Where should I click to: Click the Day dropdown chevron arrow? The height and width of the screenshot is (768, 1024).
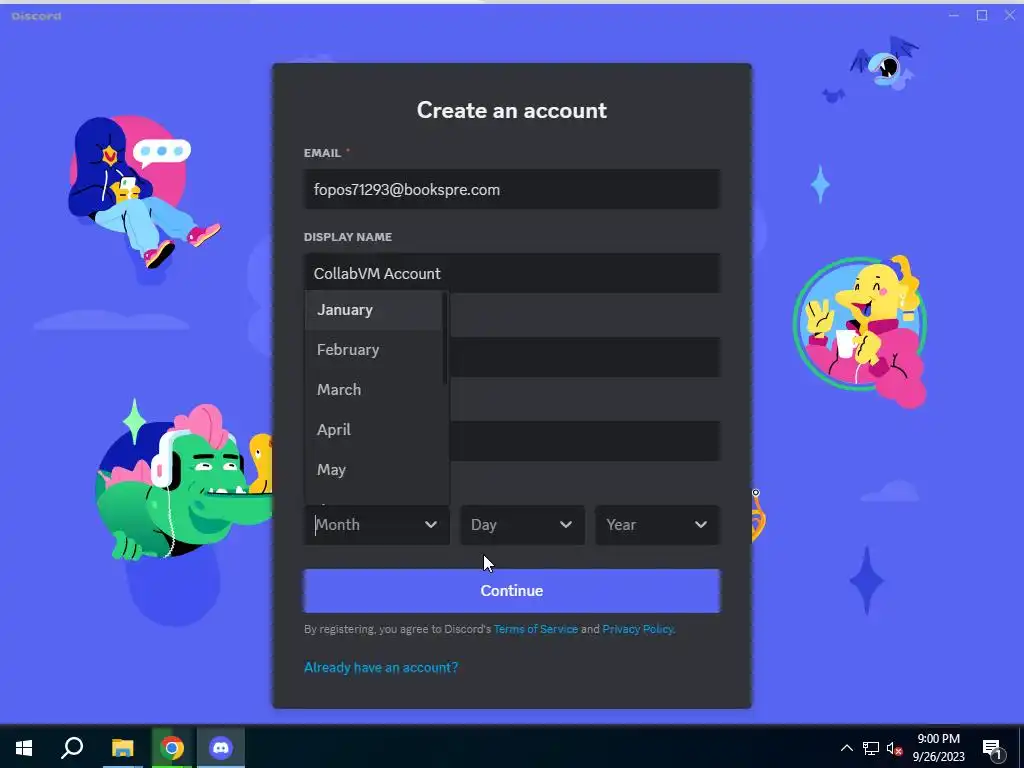pos(566,524)
